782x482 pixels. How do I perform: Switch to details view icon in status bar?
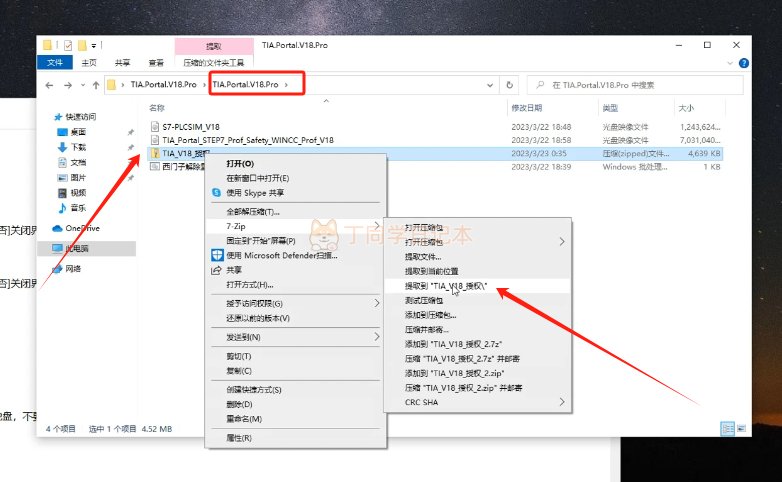tap(728, 428)
